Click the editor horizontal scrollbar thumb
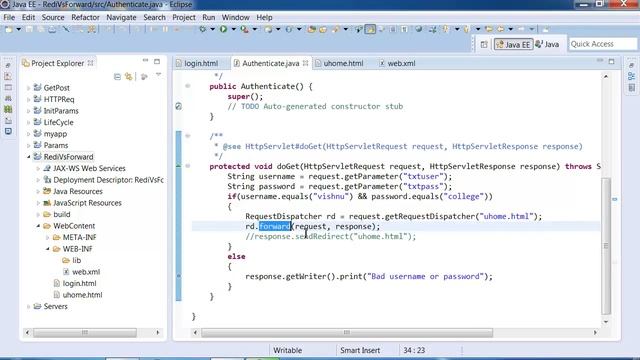640x360 pixels. pos(347,333)
